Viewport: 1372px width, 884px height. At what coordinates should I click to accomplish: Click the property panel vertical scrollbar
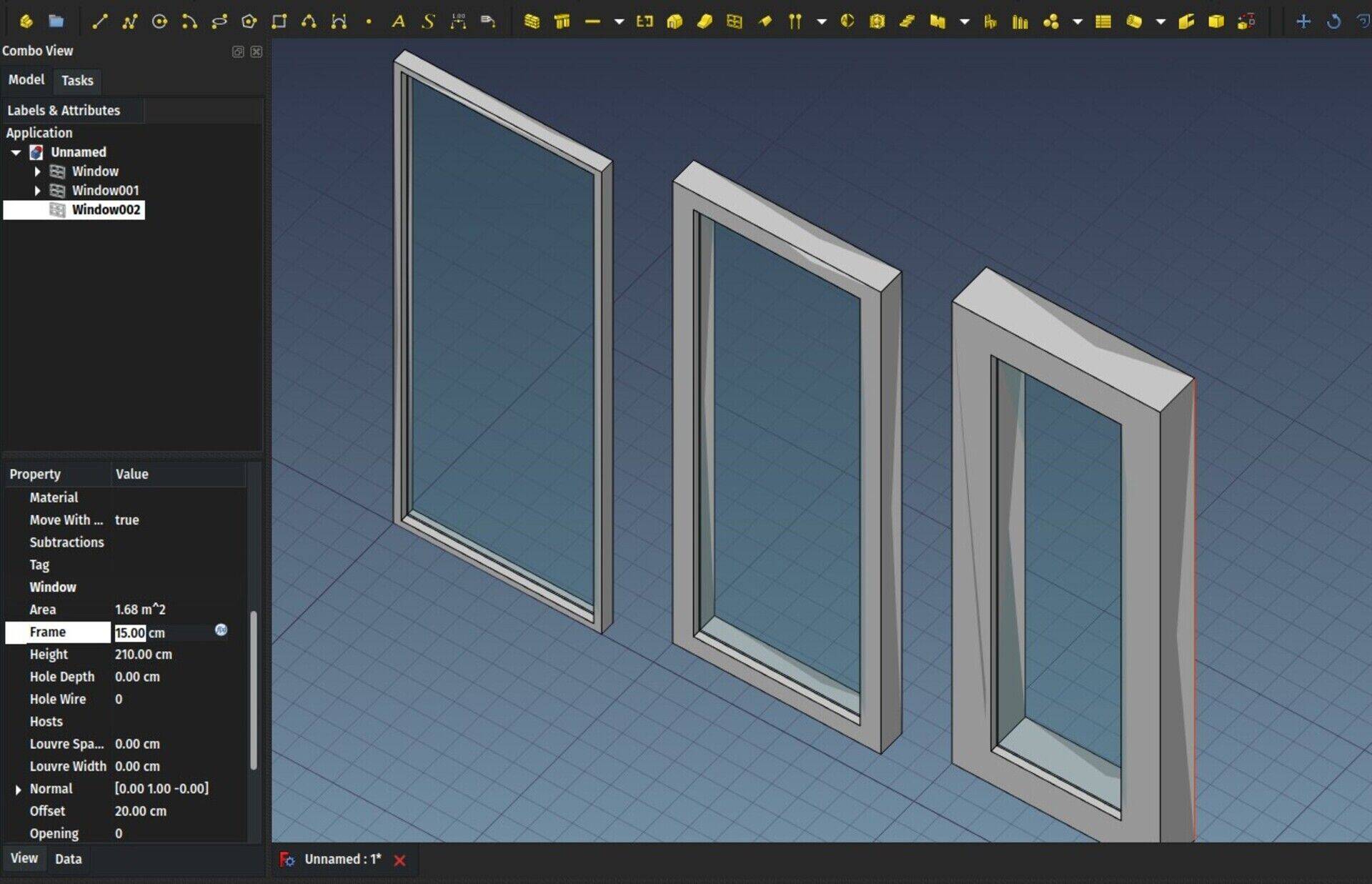[x=253, y=690]
